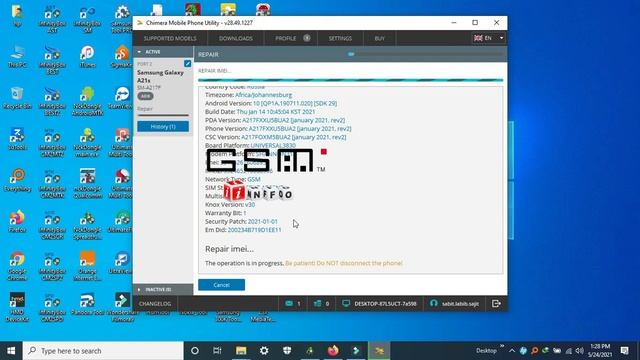Click the Desktop toolbar chevron on taskbar
This screenshot has height=360, width=640.
(502, 346)
